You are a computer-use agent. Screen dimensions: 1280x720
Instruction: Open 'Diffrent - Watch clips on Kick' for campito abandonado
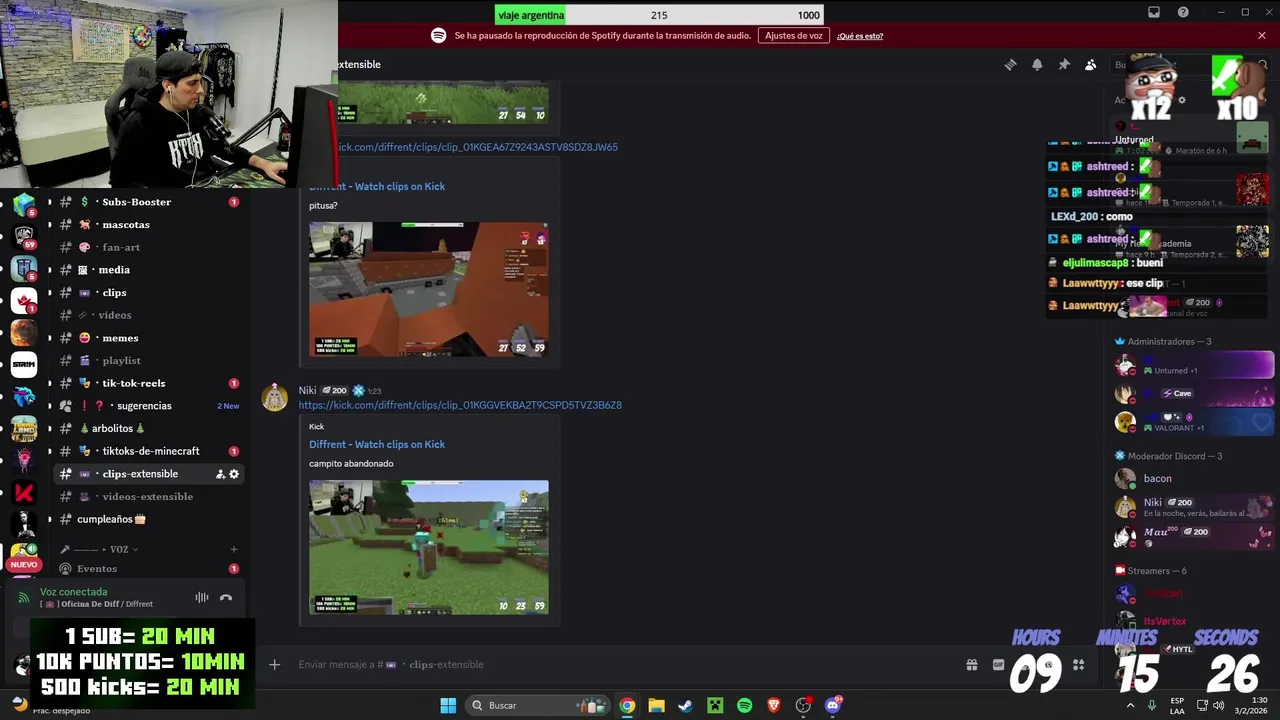click(377, 444)
